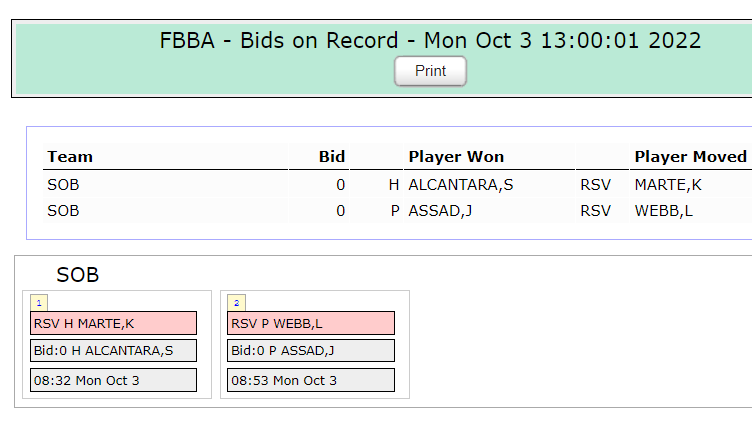The height and width of the screenshot is (435, 752).
Task: Select MARTE,K in the Player Moved column
Action: coord(668,185)
